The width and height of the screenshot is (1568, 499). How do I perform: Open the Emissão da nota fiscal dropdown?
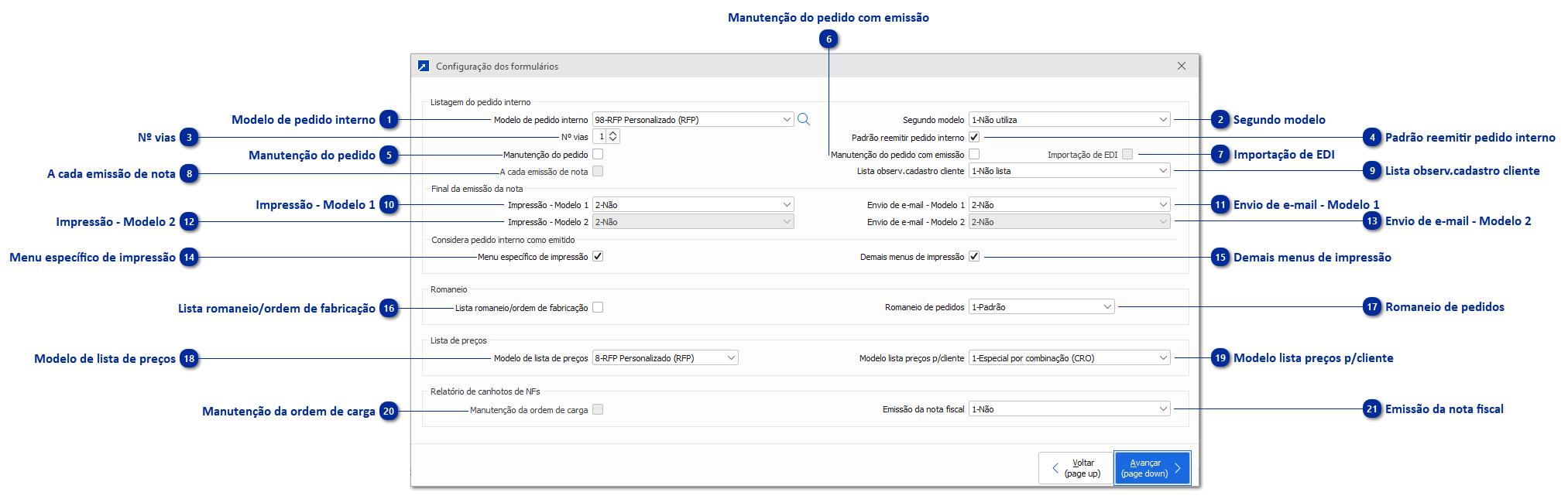(x=1069, y=409)
